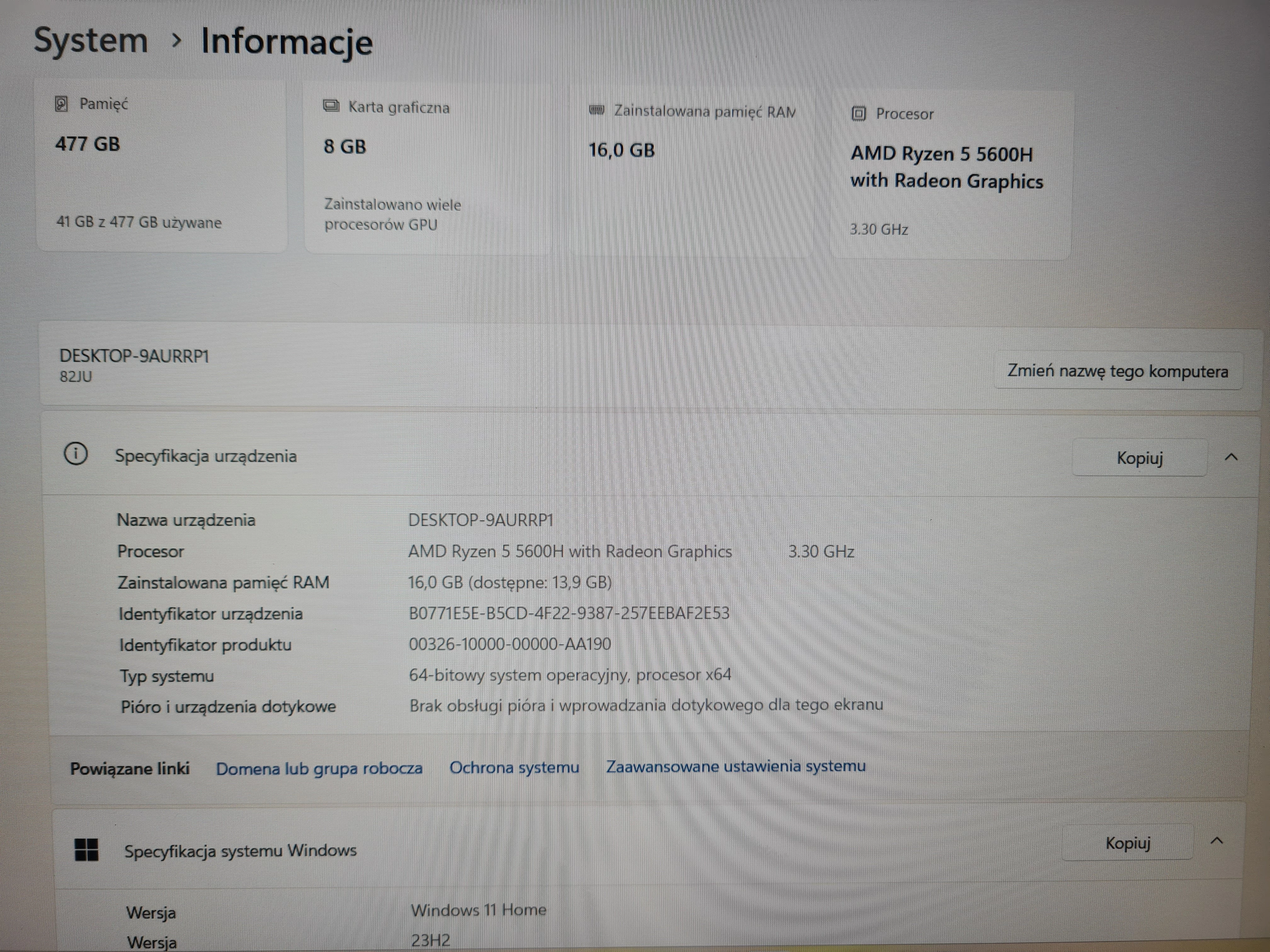The image size is (1270, 952).
Task: Click the Specyfikacja urządzenia info icon
Action: tap(75, 455)
